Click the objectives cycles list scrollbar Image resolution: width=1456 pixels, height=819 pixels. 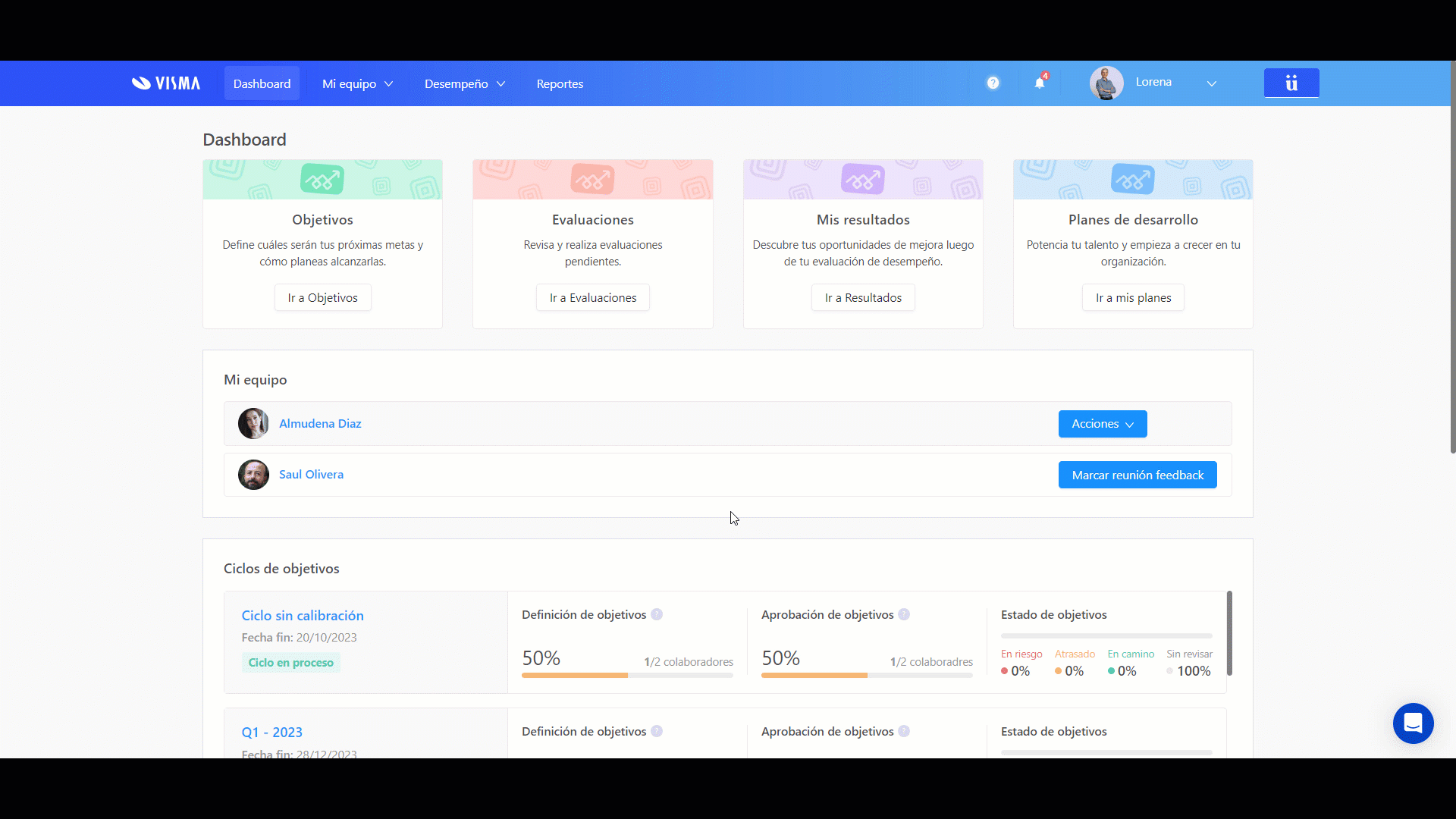1229,633
